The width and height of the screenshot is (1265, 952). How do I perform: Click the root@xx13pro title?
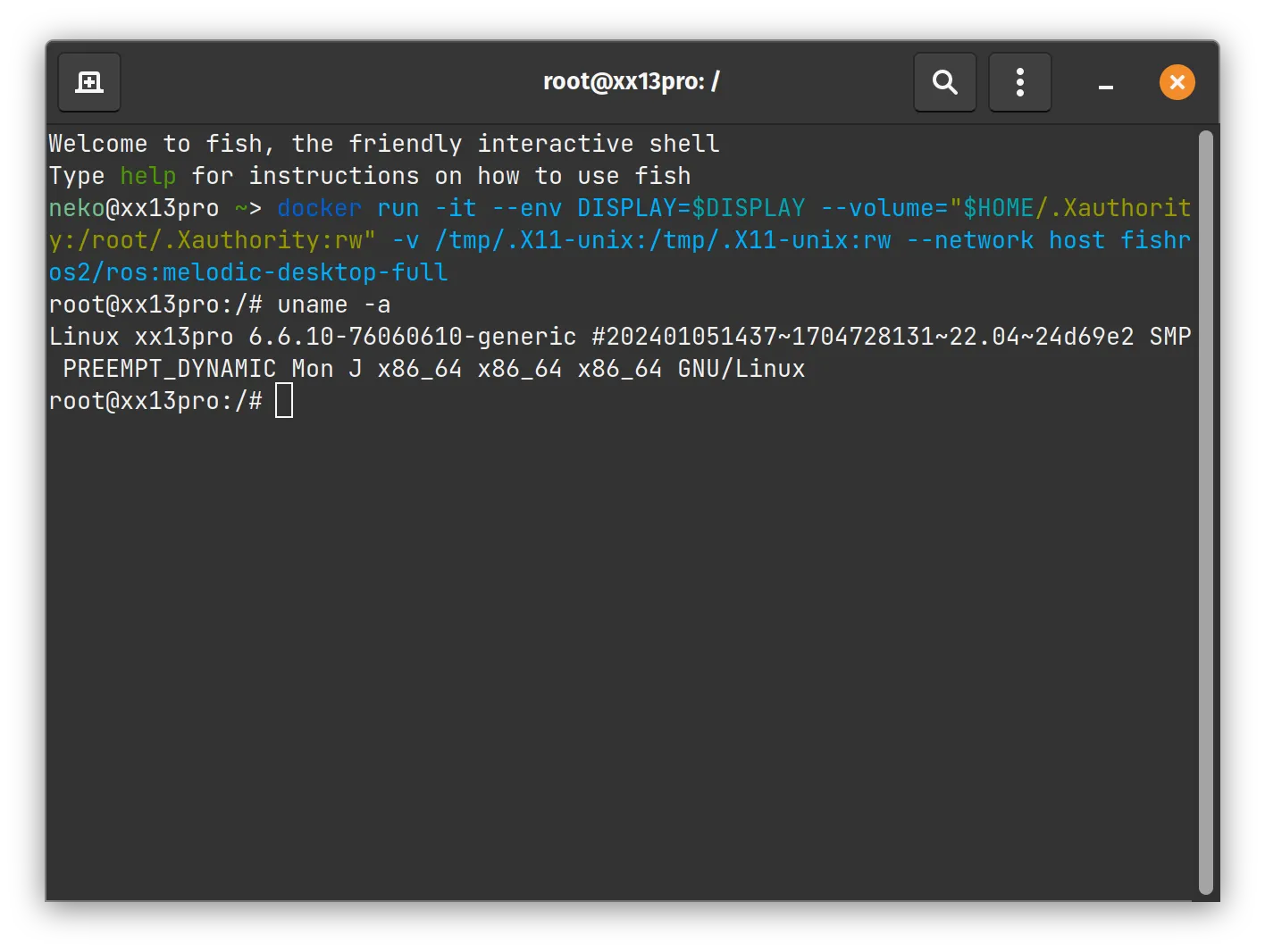(631, 80)
